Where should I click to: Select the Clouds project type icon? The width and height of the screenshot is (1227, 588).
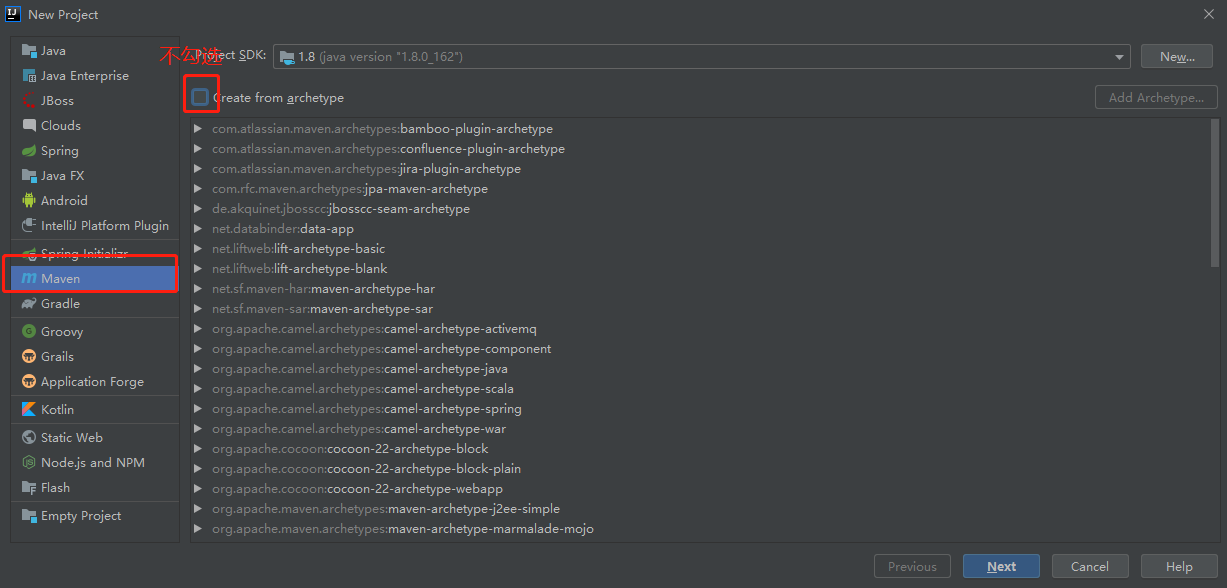pyautogui.click(x=29, y=126)
